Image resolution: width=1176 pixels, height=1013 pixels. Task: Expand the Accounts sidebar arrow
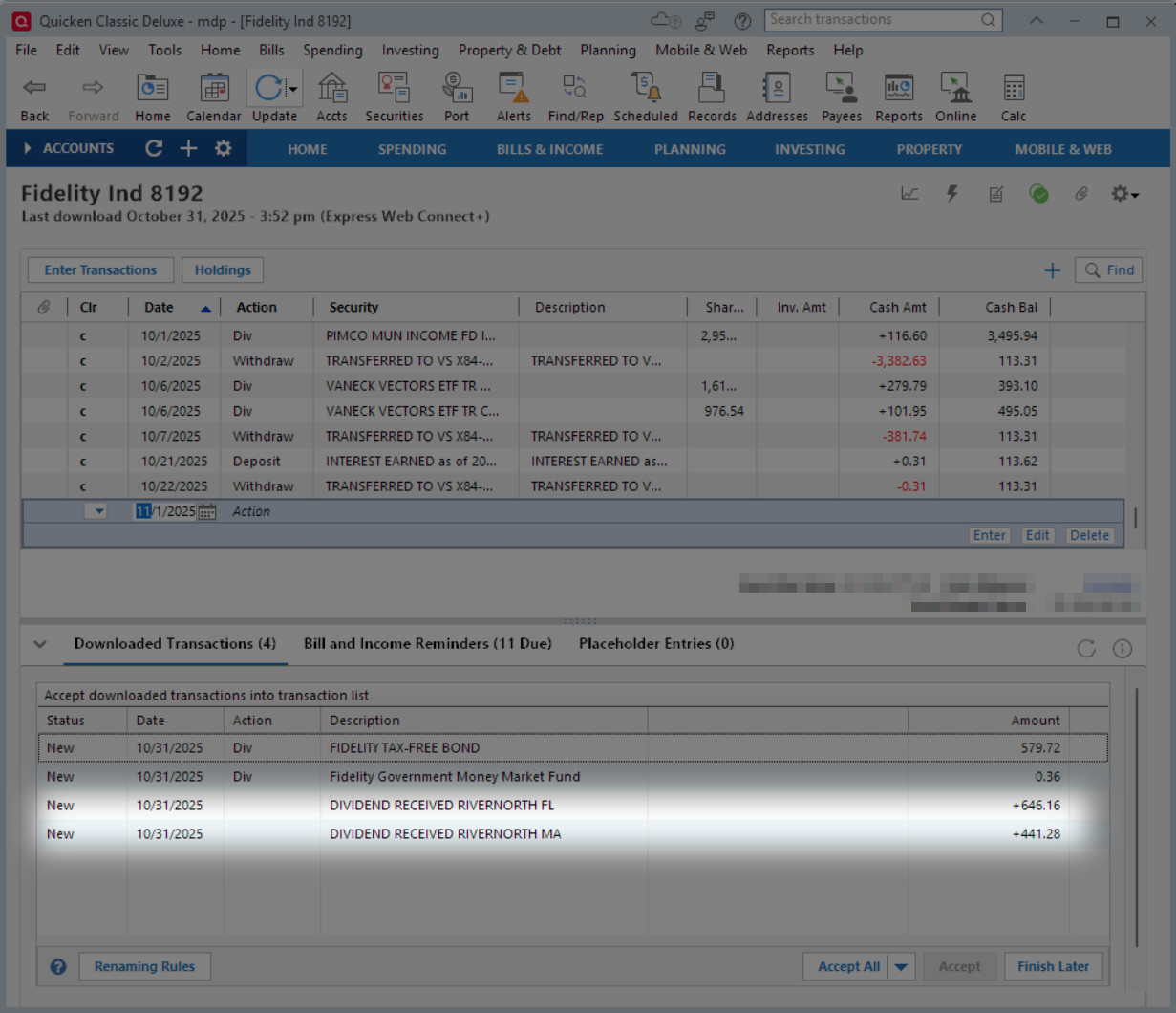point(28,148)
